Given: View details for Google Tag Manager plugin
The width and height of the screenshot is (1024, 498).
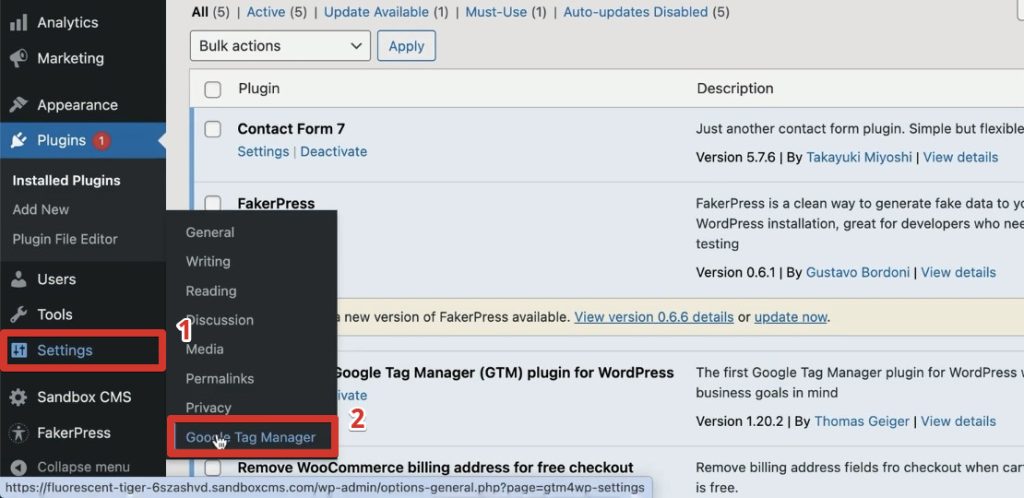Looking at the screenshot, I should (958, 421).
